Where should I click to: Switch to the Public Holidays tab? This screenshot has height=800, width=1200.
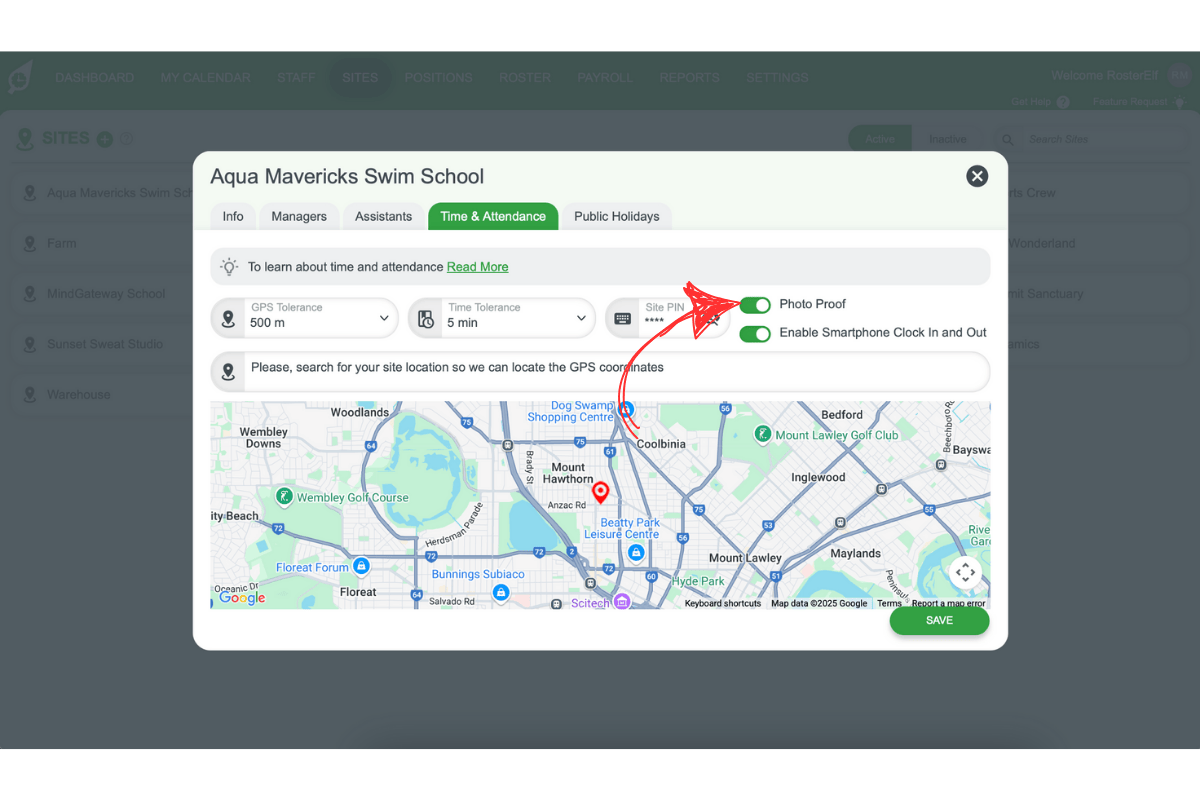pyautogui.click(x=616, y=216)
